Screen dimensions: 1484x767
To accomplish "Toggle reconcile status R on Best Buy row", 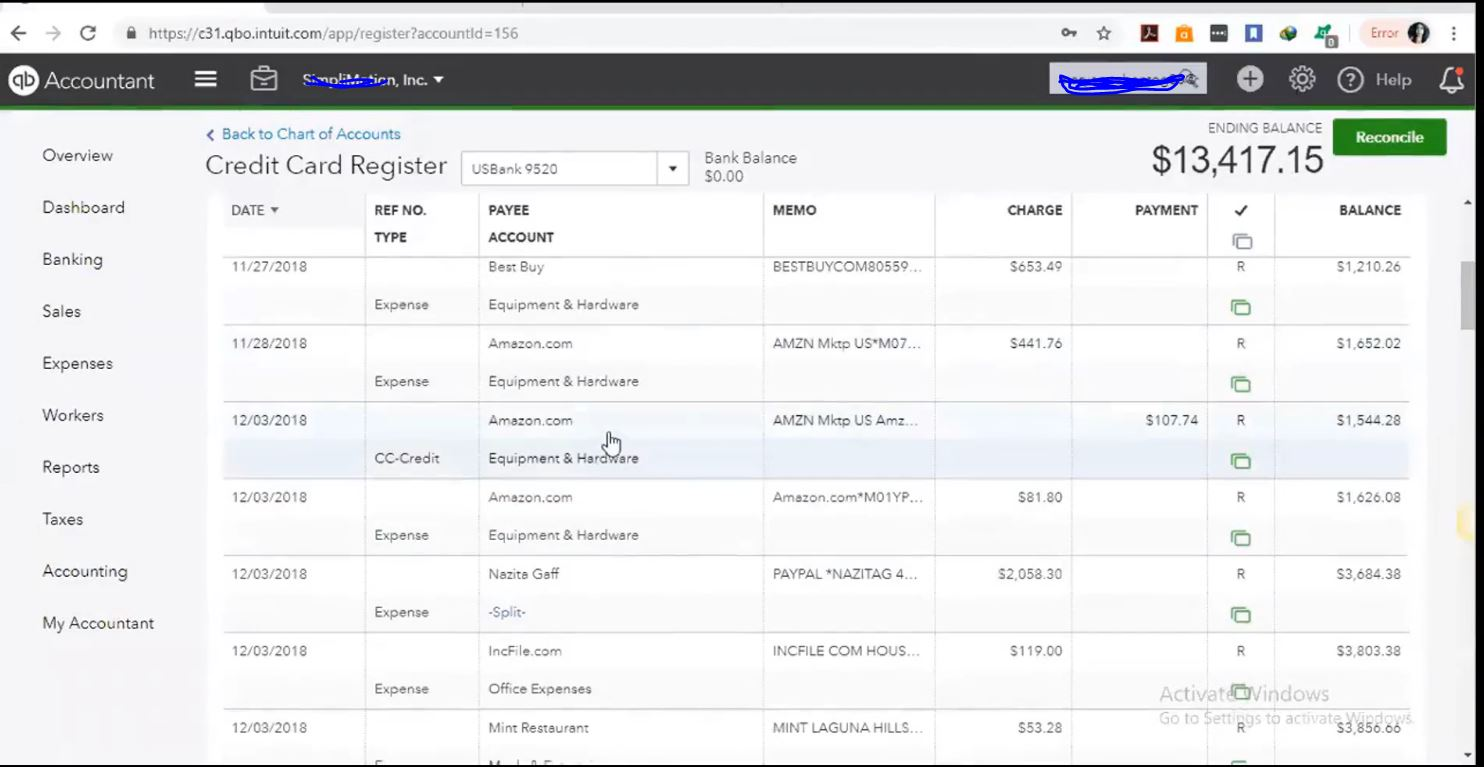I will [1241, 267].
